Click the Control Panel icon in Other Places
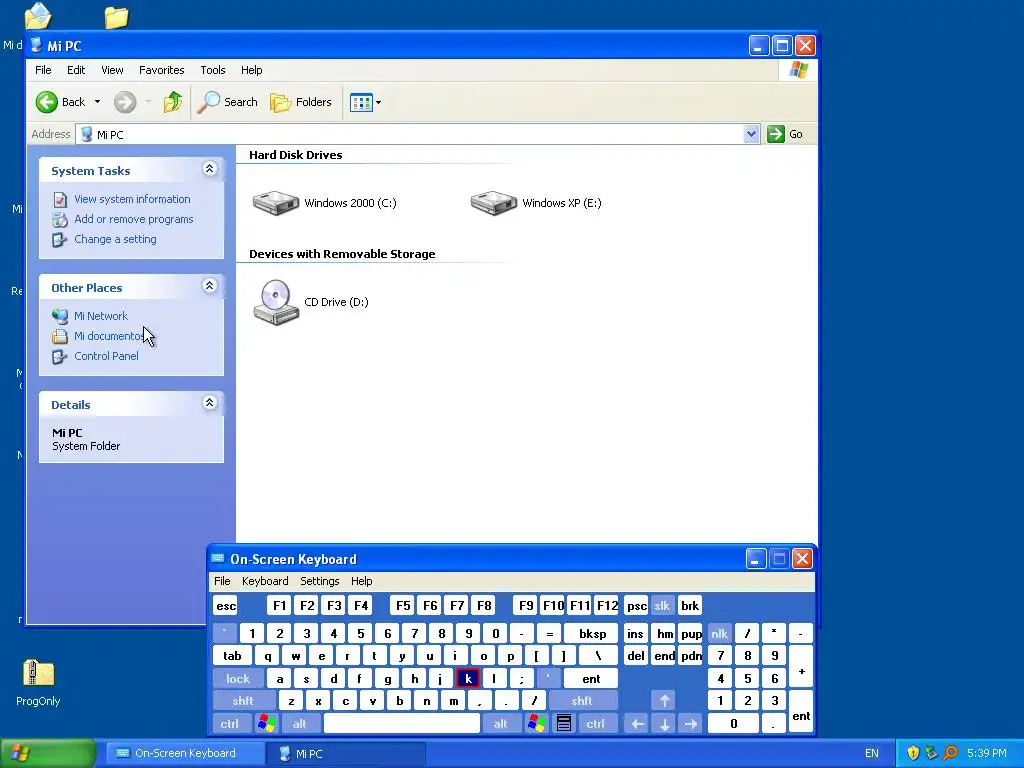This screenshot has height=768, width=1024. pyautogui.click(x=60, y=357)
